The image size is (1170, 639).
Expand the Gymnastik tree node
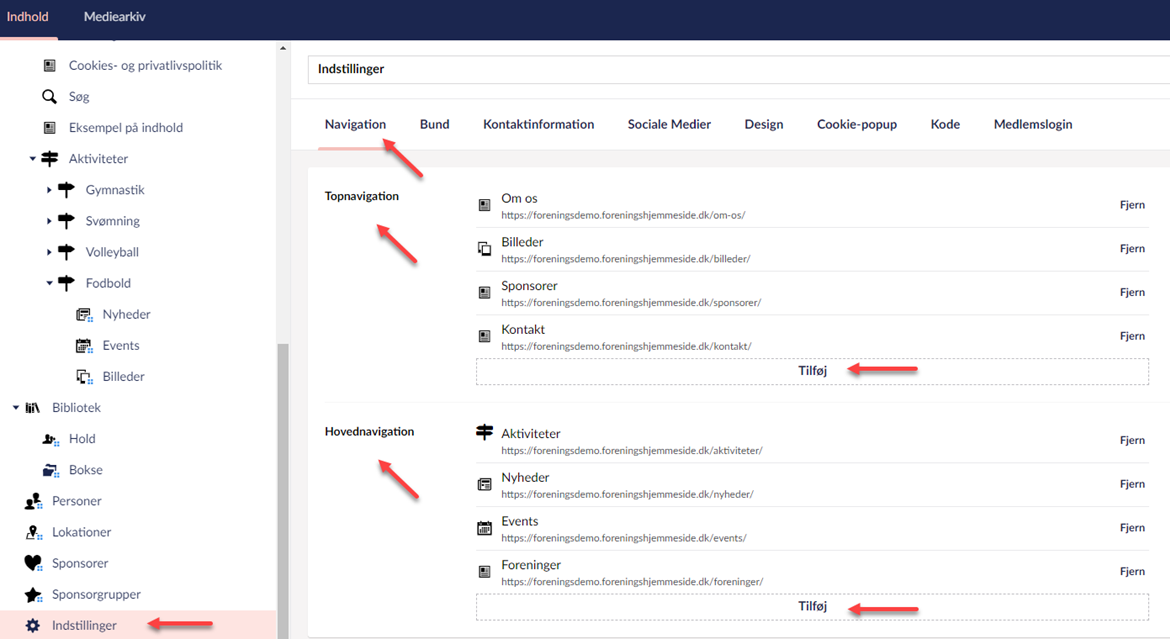(x=49, y=190)
